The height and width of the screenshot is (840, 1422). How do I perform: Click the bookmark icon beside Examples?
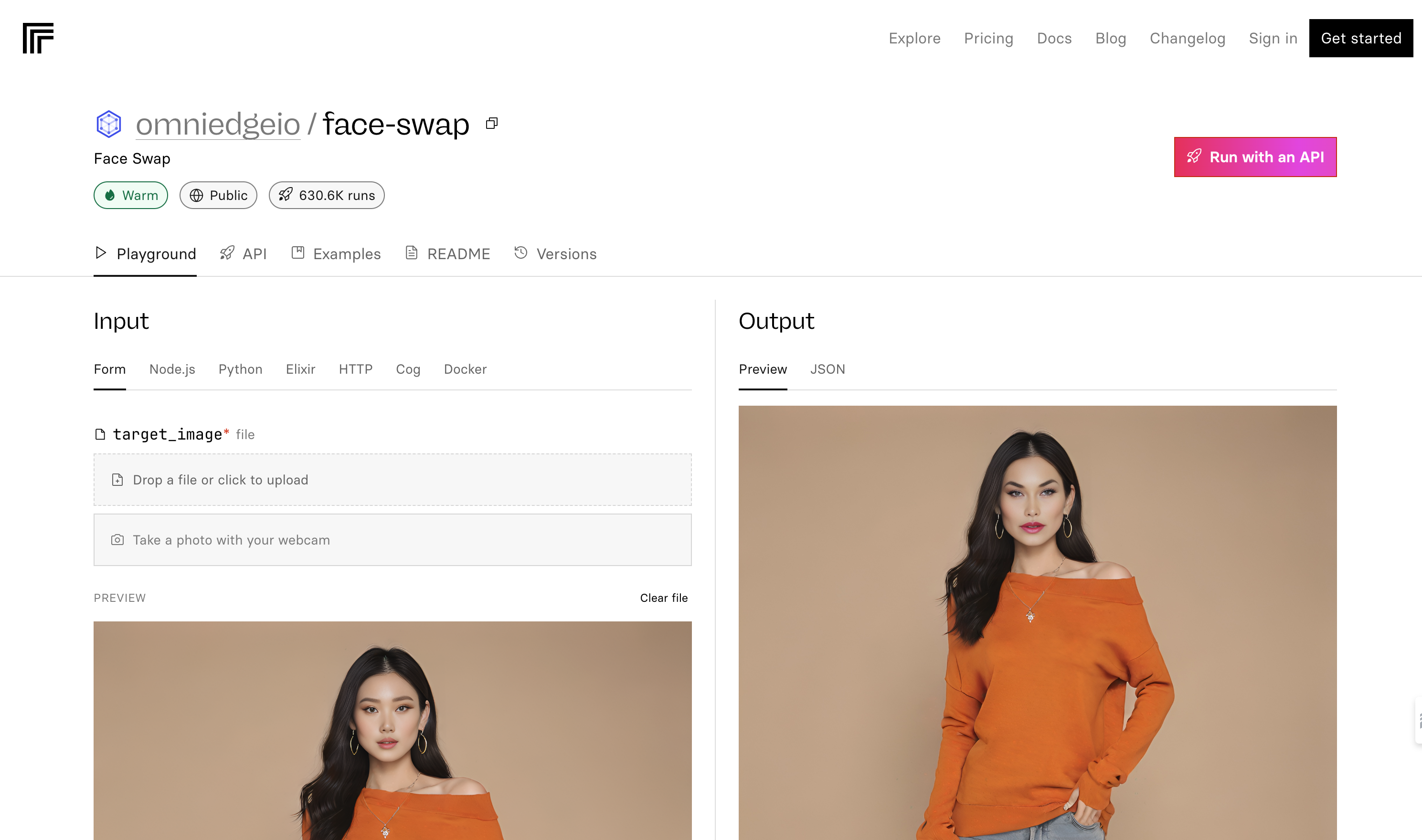[298, 252]
